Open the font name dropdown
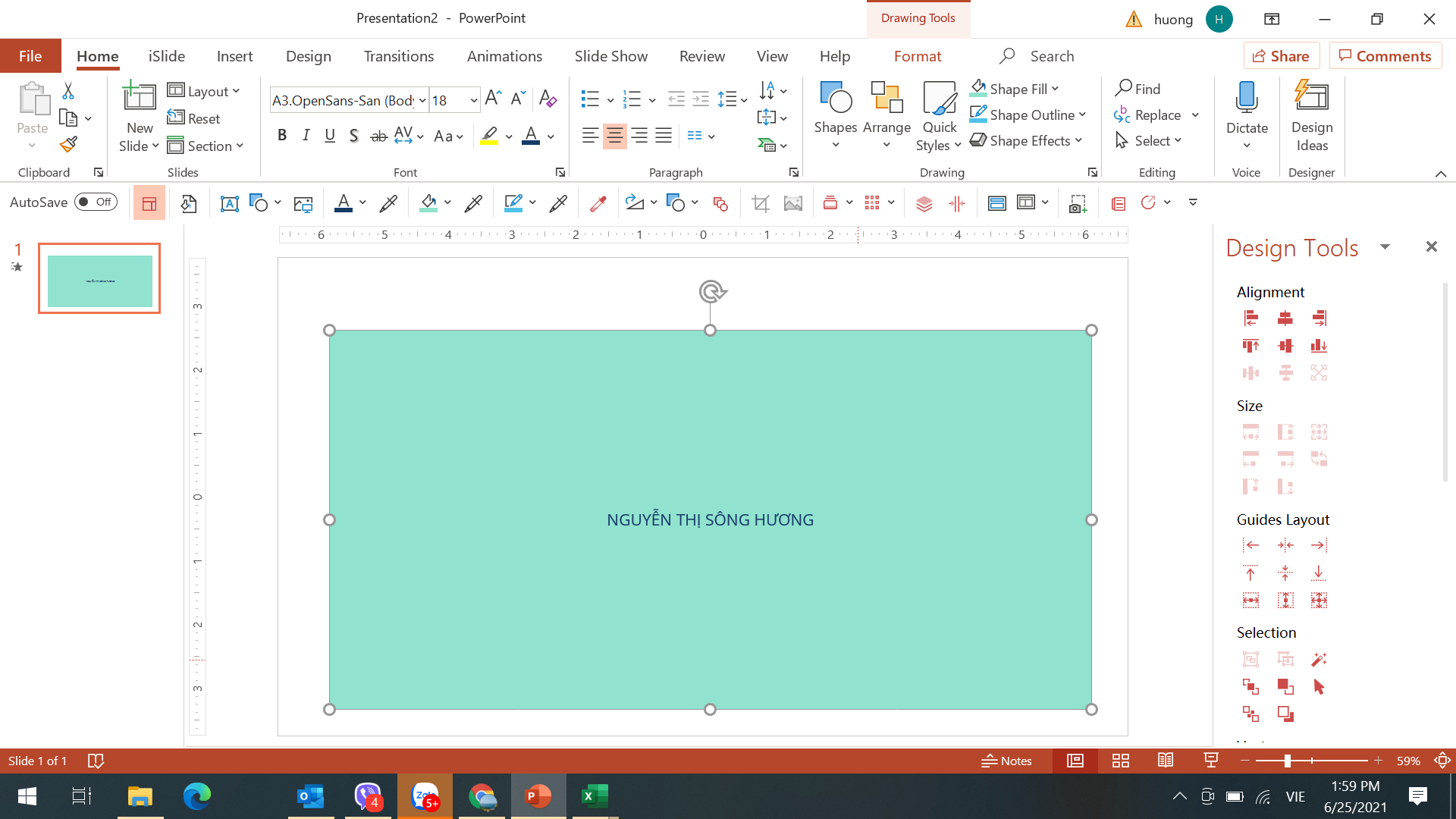Image resolution: width=1456 pixels, height=819 pixels. coord(422,100)
